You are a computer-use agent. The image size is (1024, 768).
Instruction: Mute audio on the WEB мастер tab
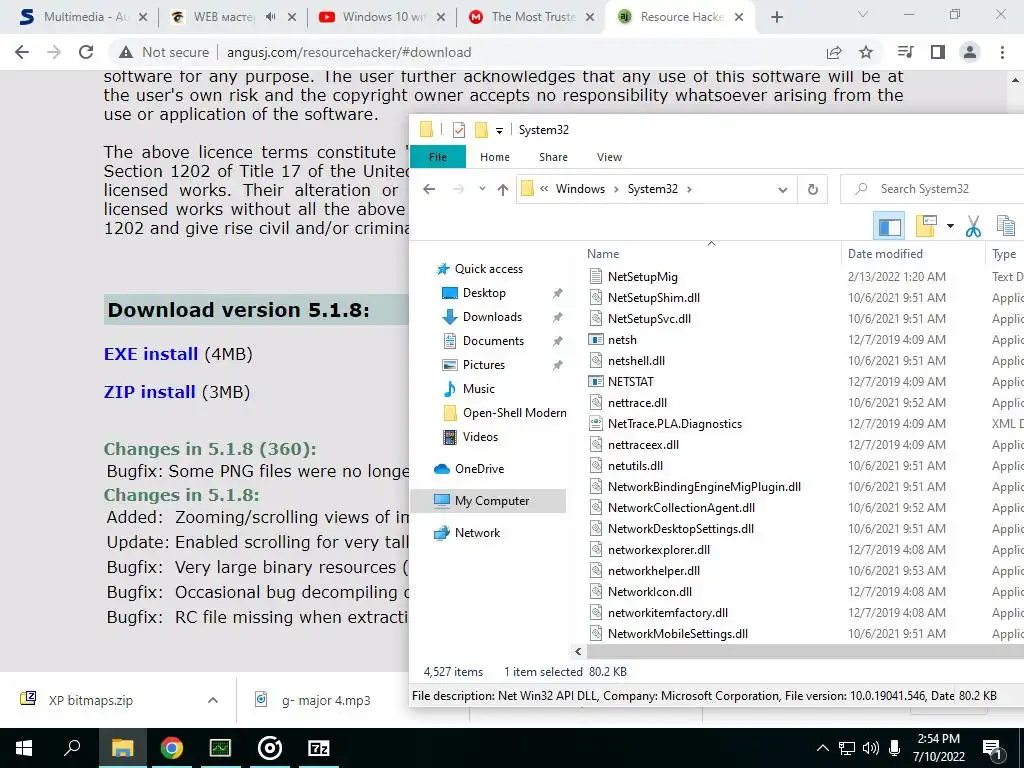click(270, 17)
